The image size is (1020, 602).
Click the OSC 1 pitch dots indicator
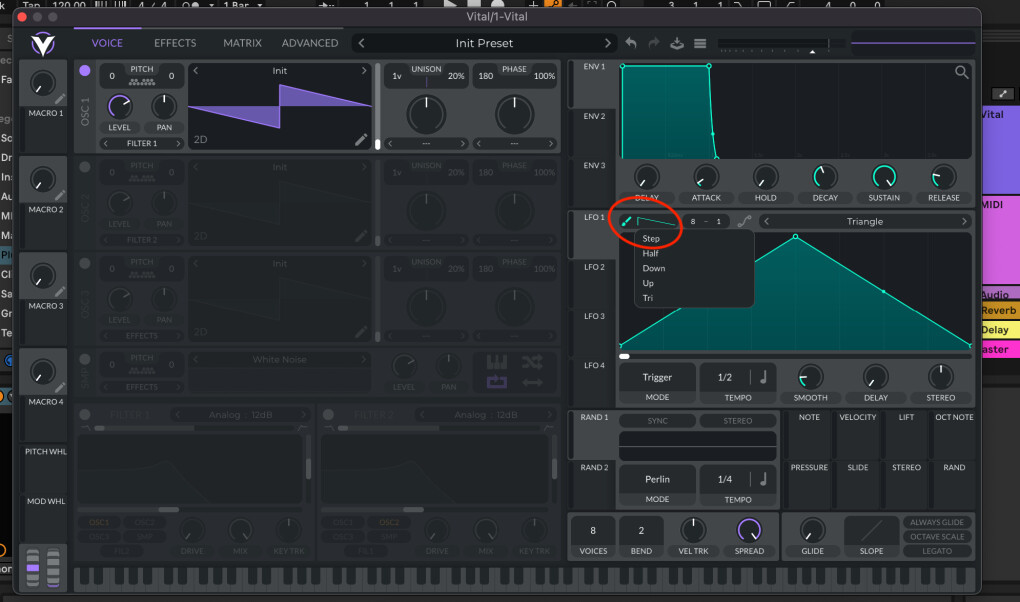pos(142,82)
